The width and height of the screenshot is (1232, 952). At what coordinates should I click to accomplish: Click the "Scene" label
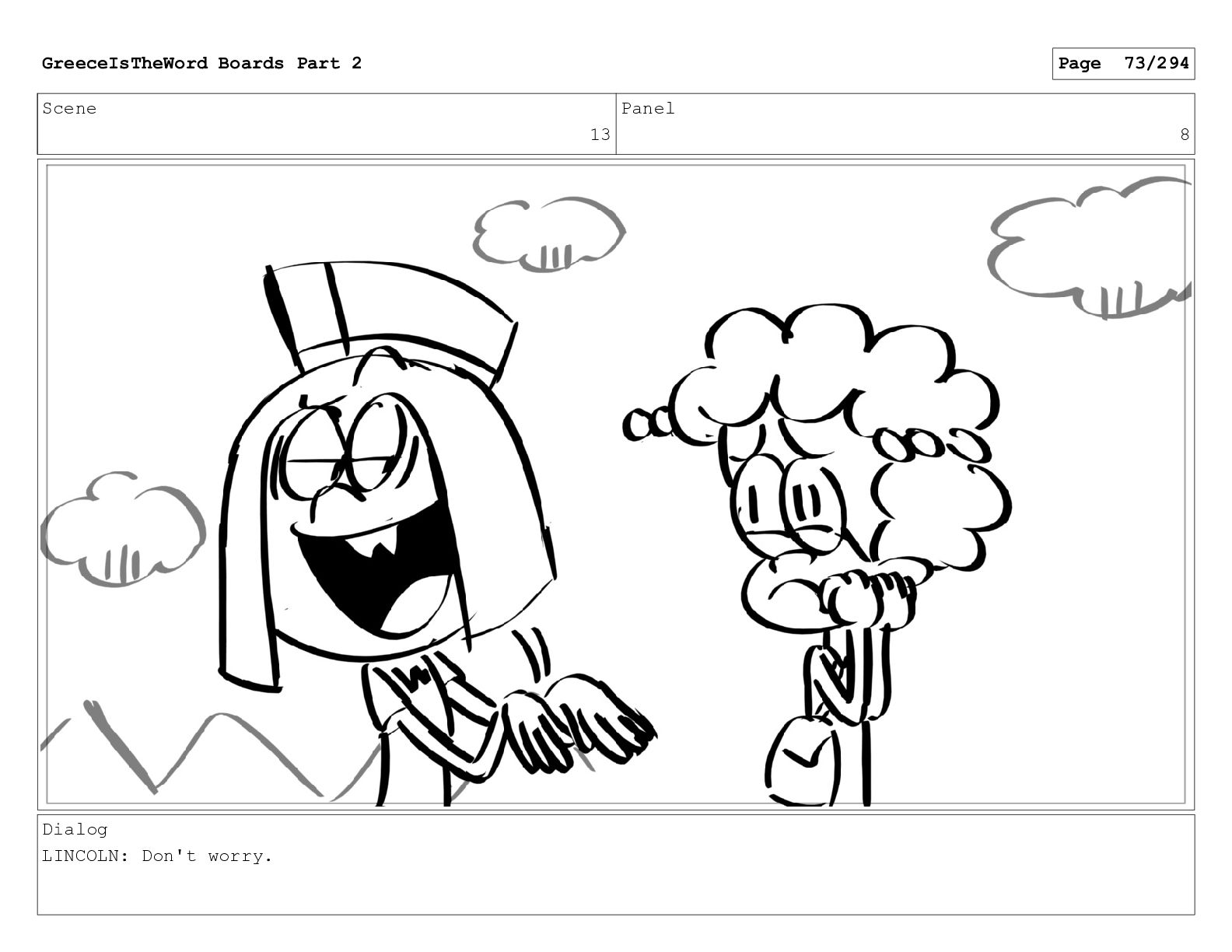[69, 109]
